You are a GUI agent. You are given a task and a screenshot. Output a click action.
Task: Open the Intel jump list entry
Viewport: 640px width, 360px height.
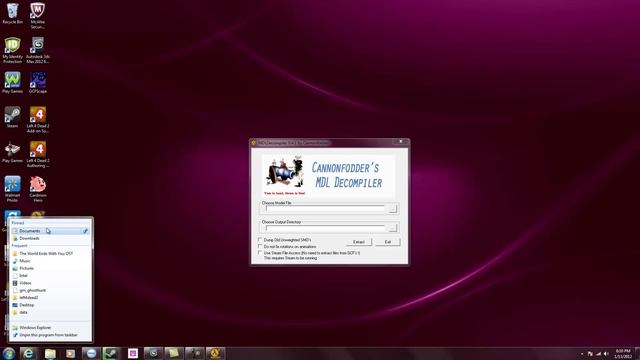tap(50, 276)
